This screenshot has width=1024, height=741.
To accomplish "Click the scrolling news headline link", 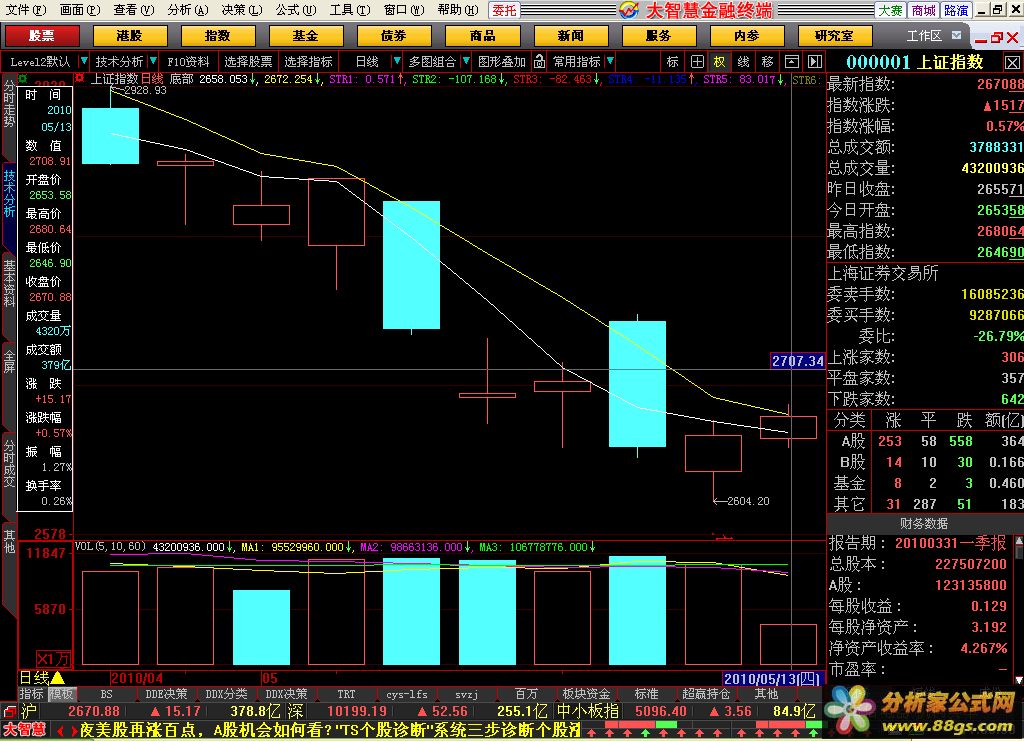I will tap(330, 730).
